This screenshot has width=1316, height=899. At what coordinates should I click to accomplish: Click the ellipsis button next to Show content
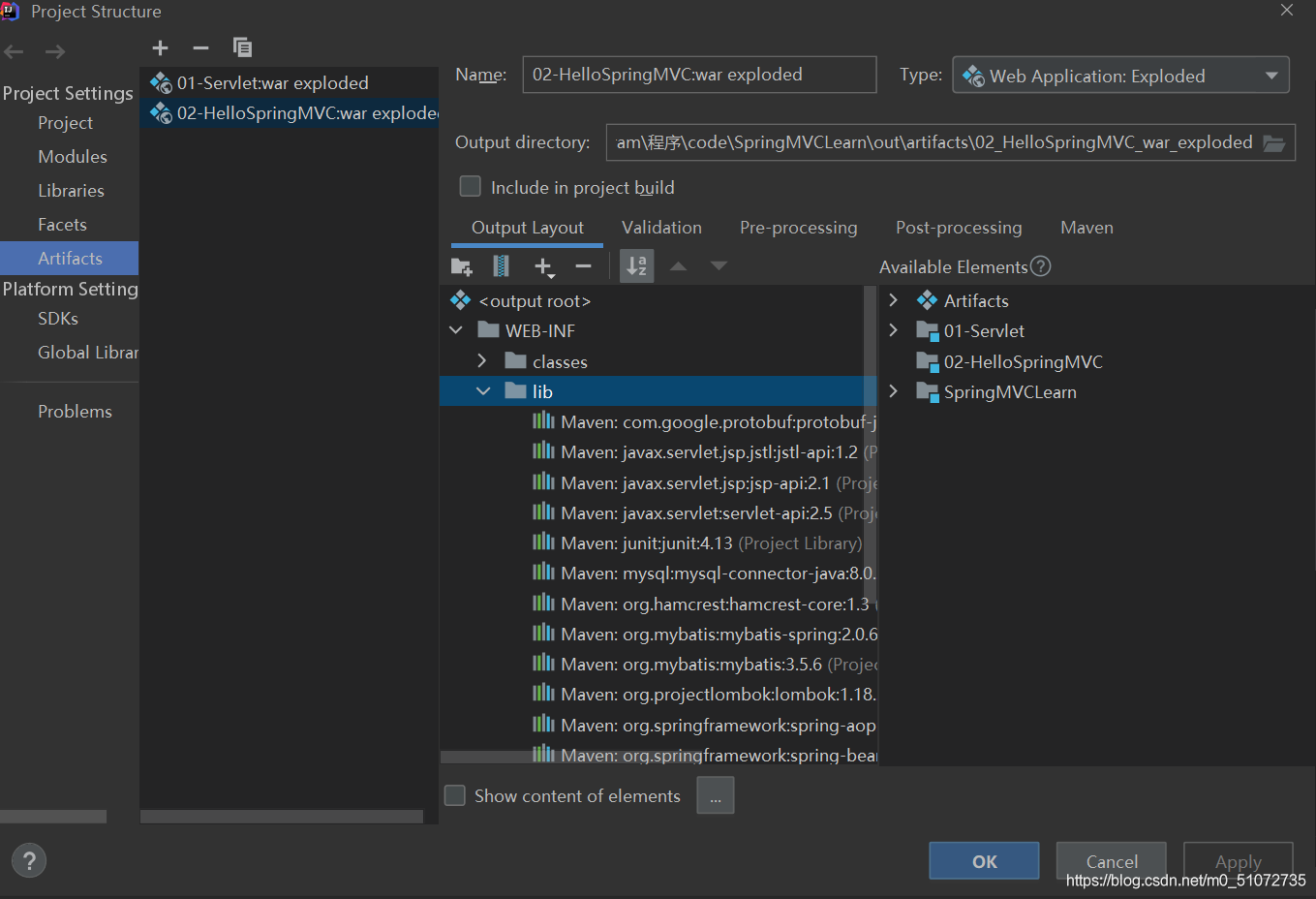click(716, 796)
